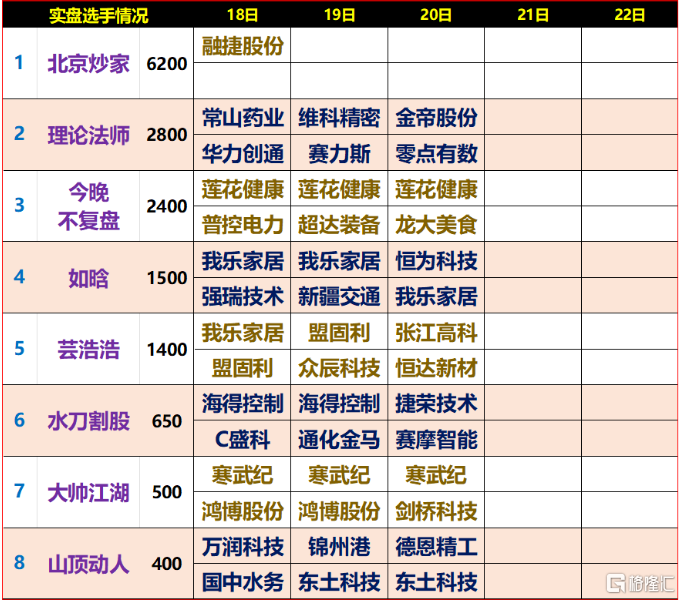Click player name 理论法师
This screenshot has width=681, height=600.
[x=89, y=135]
